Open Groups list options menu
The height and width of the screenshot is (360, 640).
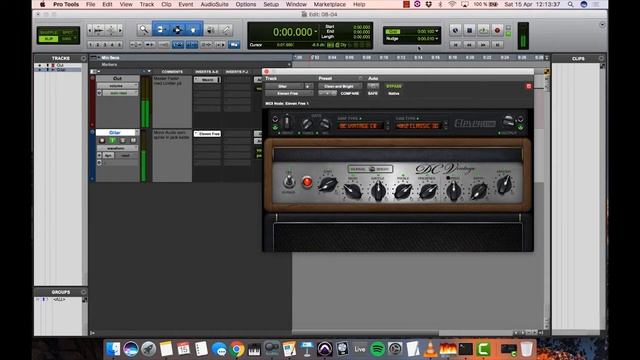click(83, 292)
